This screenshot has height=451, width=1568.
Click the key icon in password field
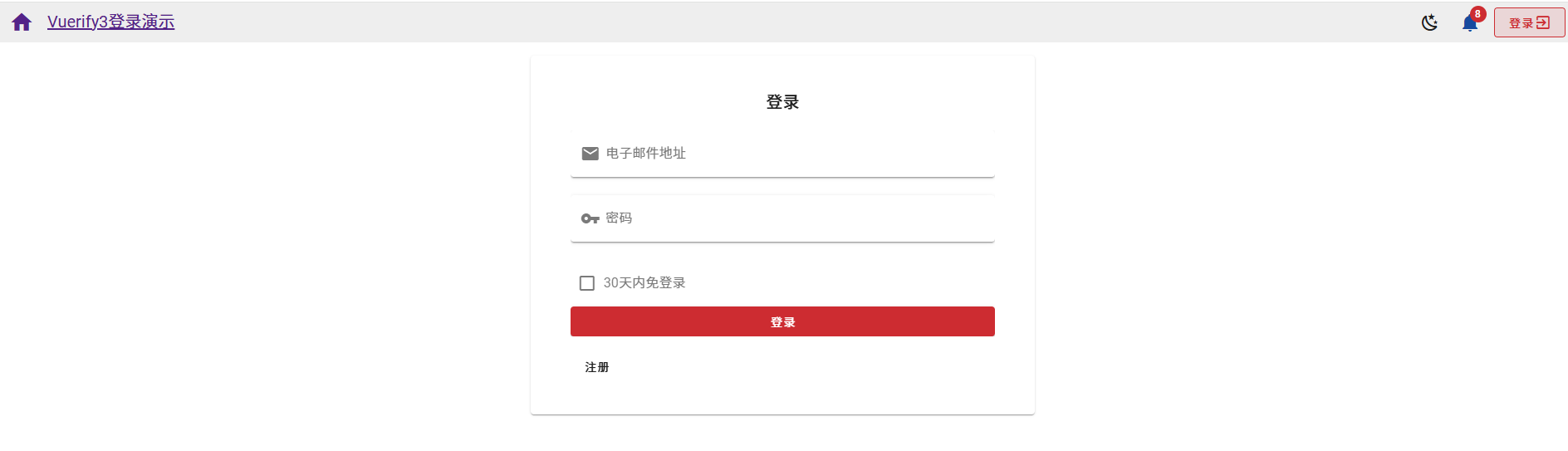(x=590, y=218)
